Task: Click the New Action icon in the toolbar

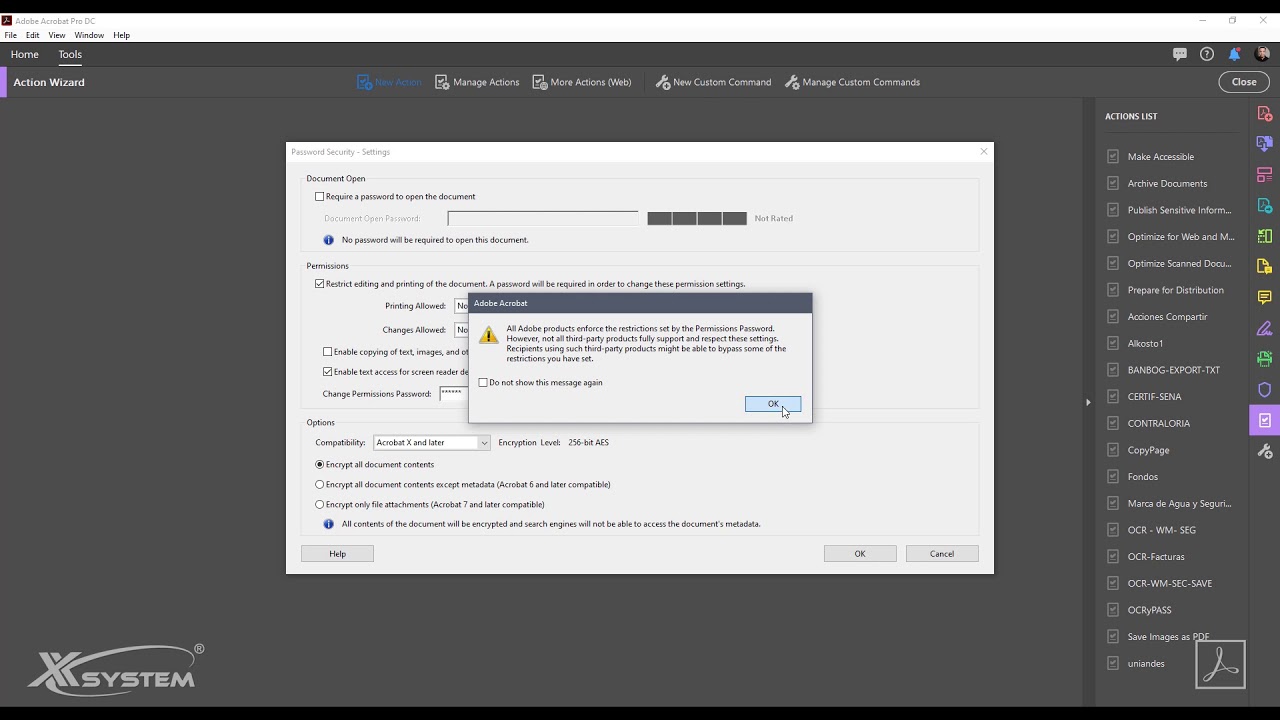Action: [364, 82]
